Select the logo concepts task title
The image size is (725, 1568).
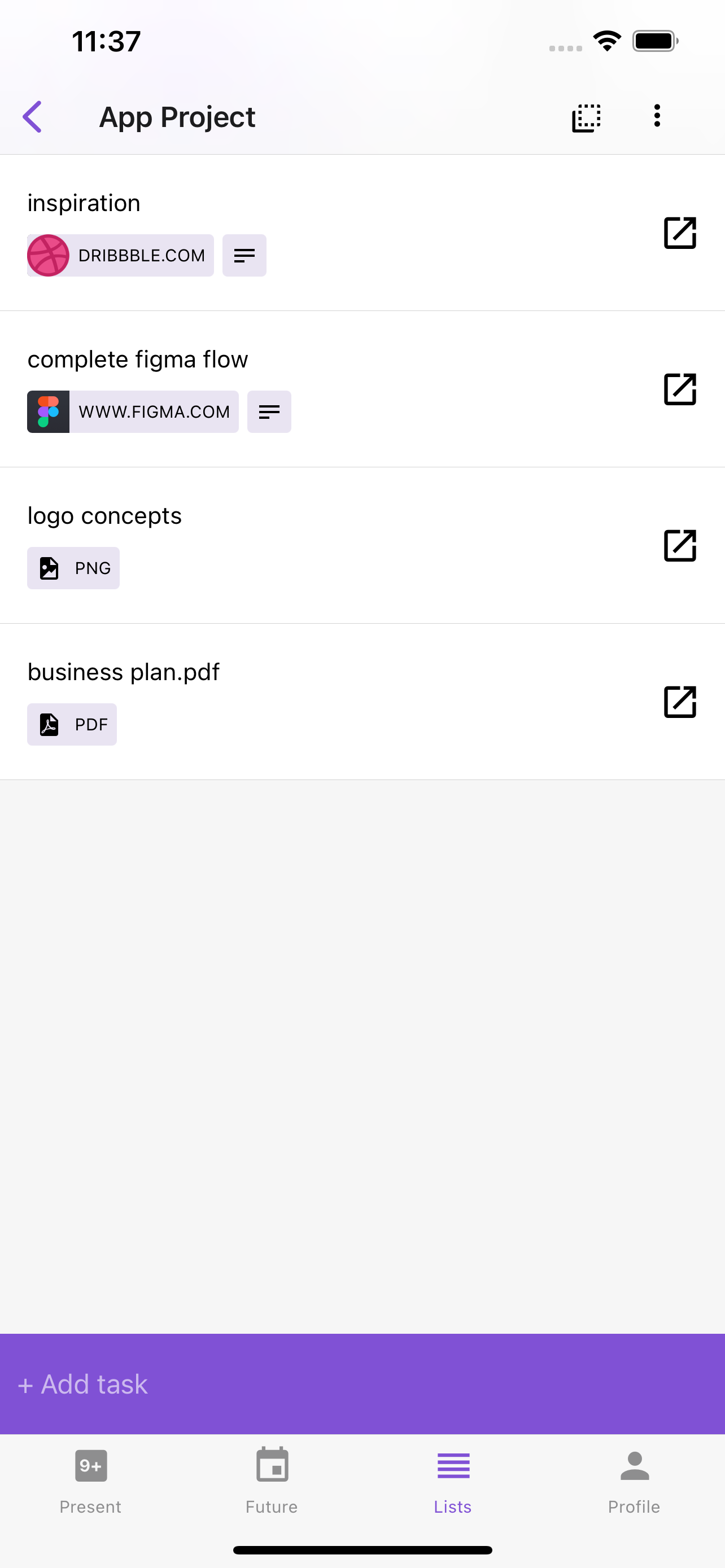(104, 516)
